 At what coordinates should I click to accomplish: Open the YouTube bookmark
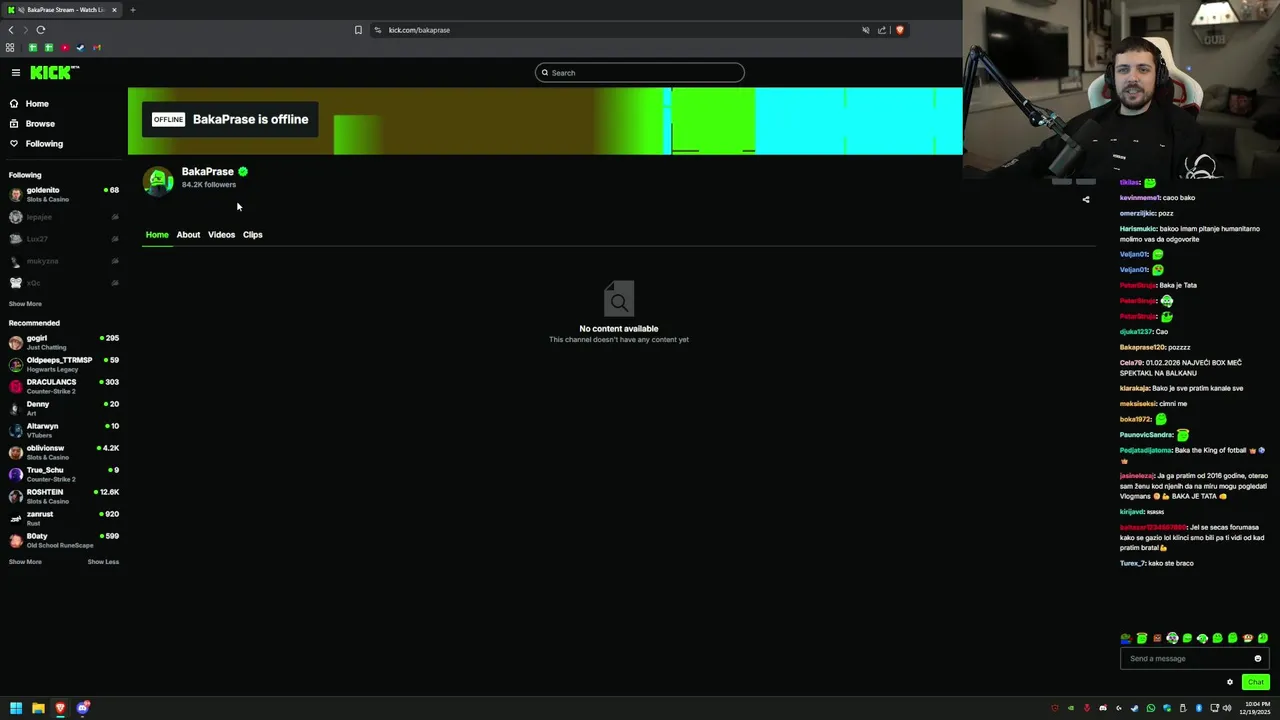point(65,48)
